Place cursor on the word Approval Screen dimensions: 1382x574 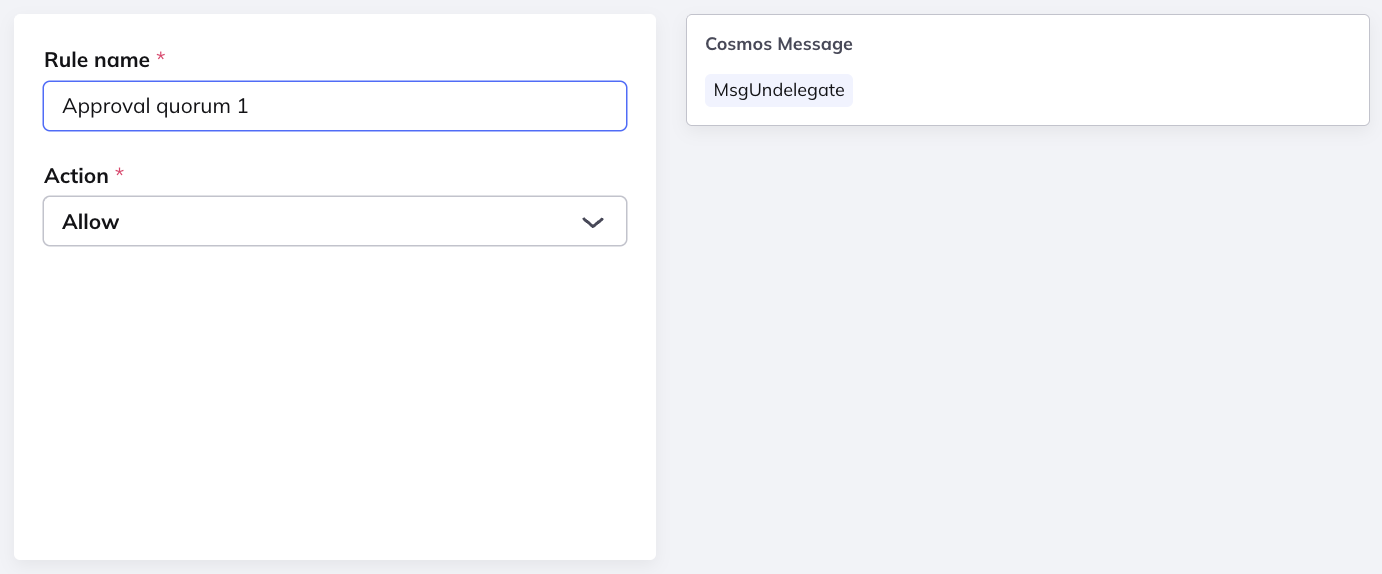tap(104, 106)
